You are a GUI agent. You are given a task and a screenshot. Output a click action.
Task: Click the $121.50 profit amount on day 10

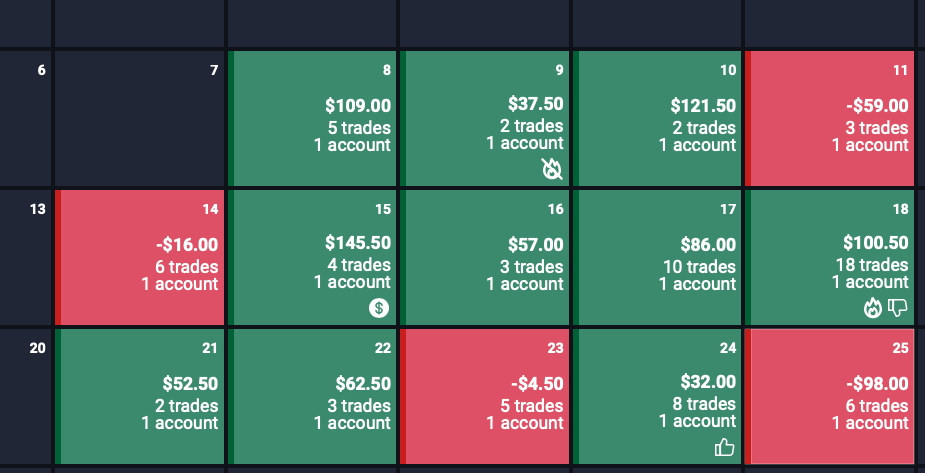(703, 106)
